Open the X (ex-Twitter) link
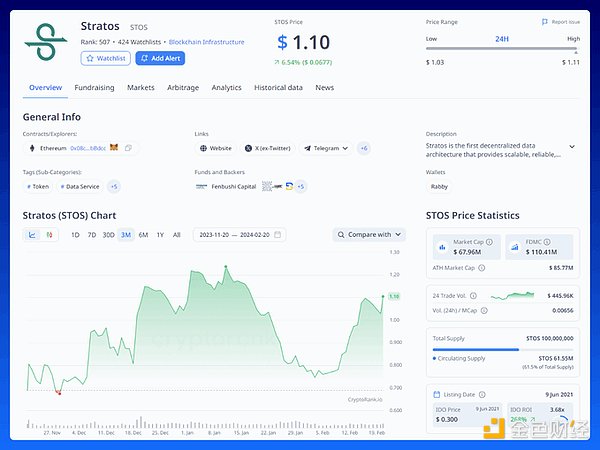This screenshot has width=600, height=450. pyautogui.click(x=267, y=148)
